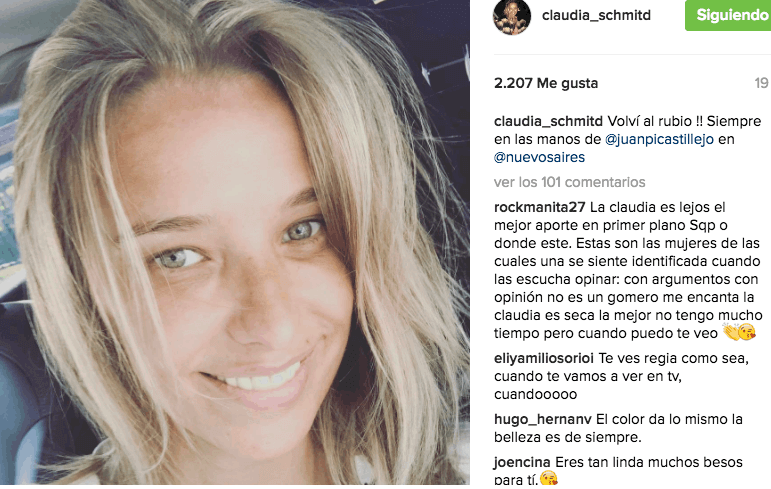The height and width of the screenshot is (489, 771).
Task: Open the @juanpicastillejo mention link
Action: click(x=659, y=139)
